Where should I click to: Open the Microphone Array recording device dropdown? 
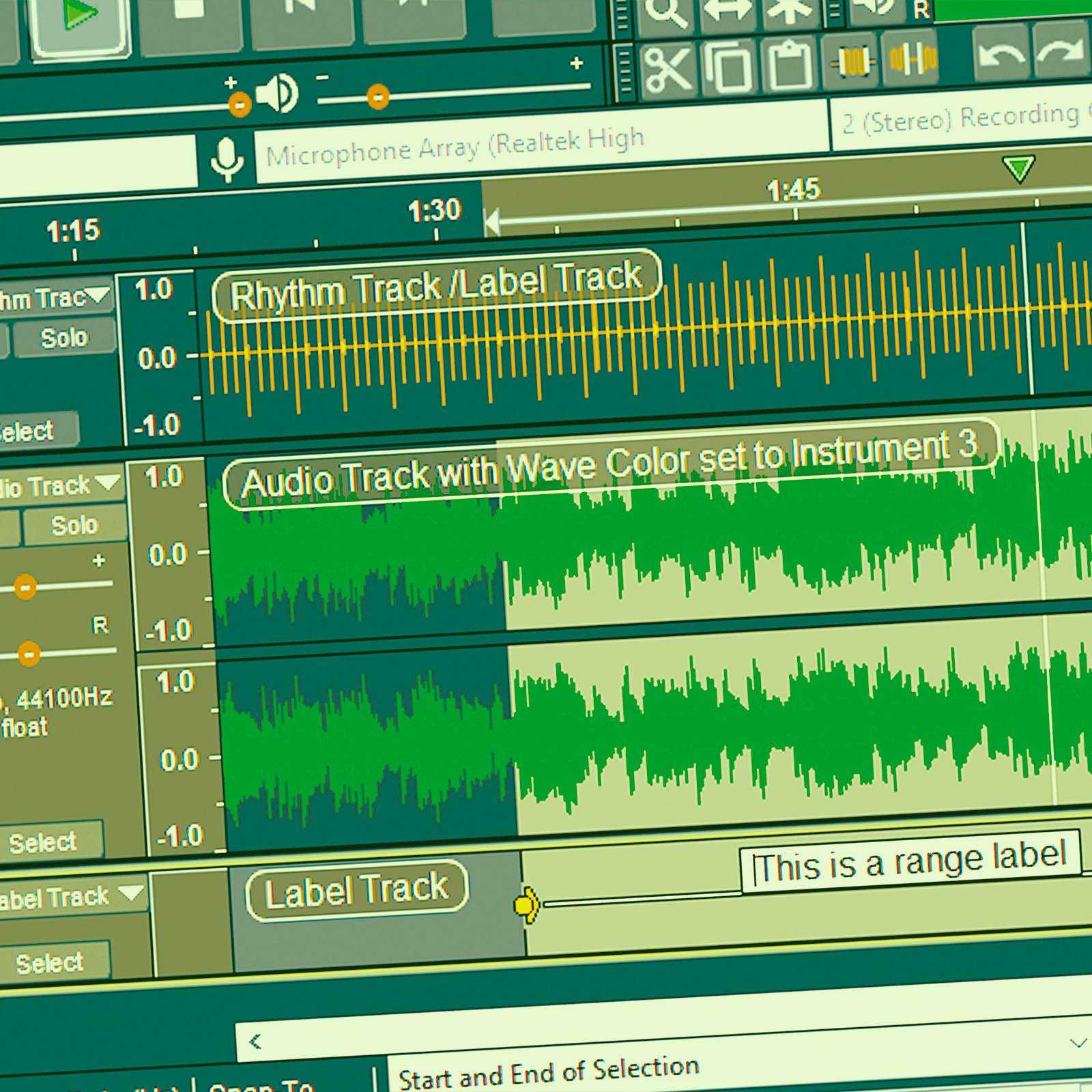[542, 141]
